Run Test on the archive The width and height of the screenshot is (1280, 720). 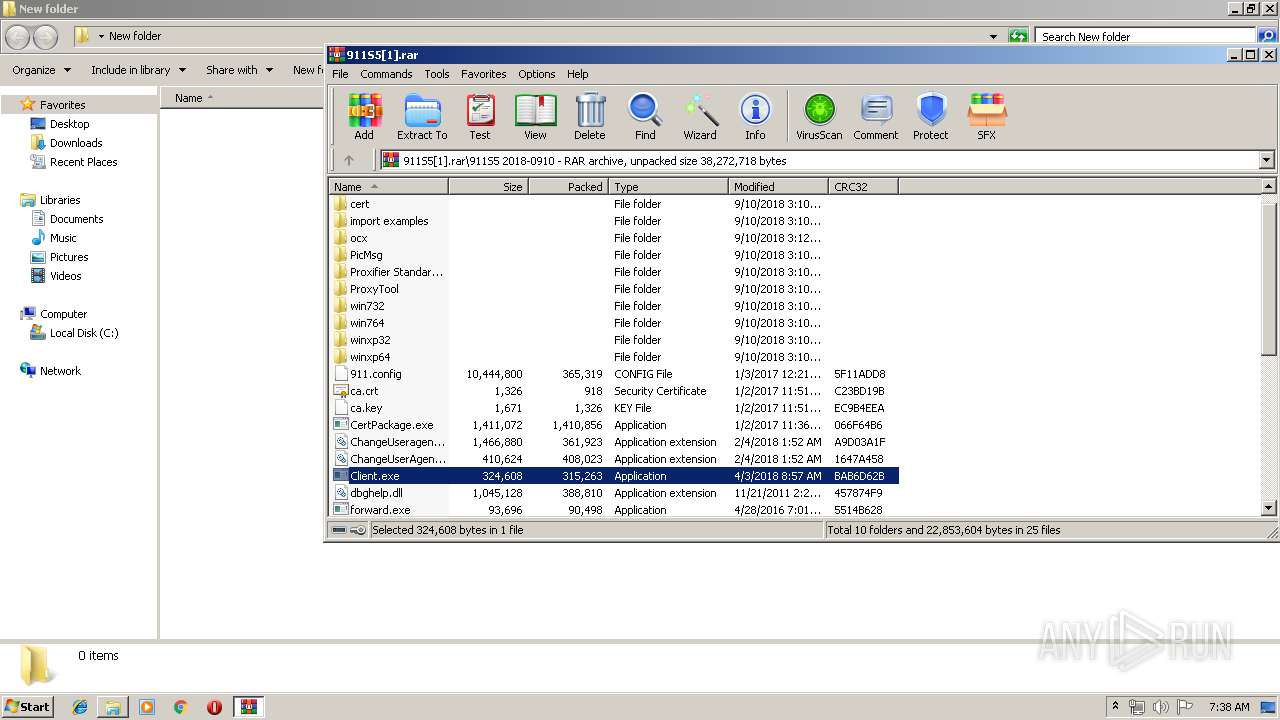[x=480, y=116]
